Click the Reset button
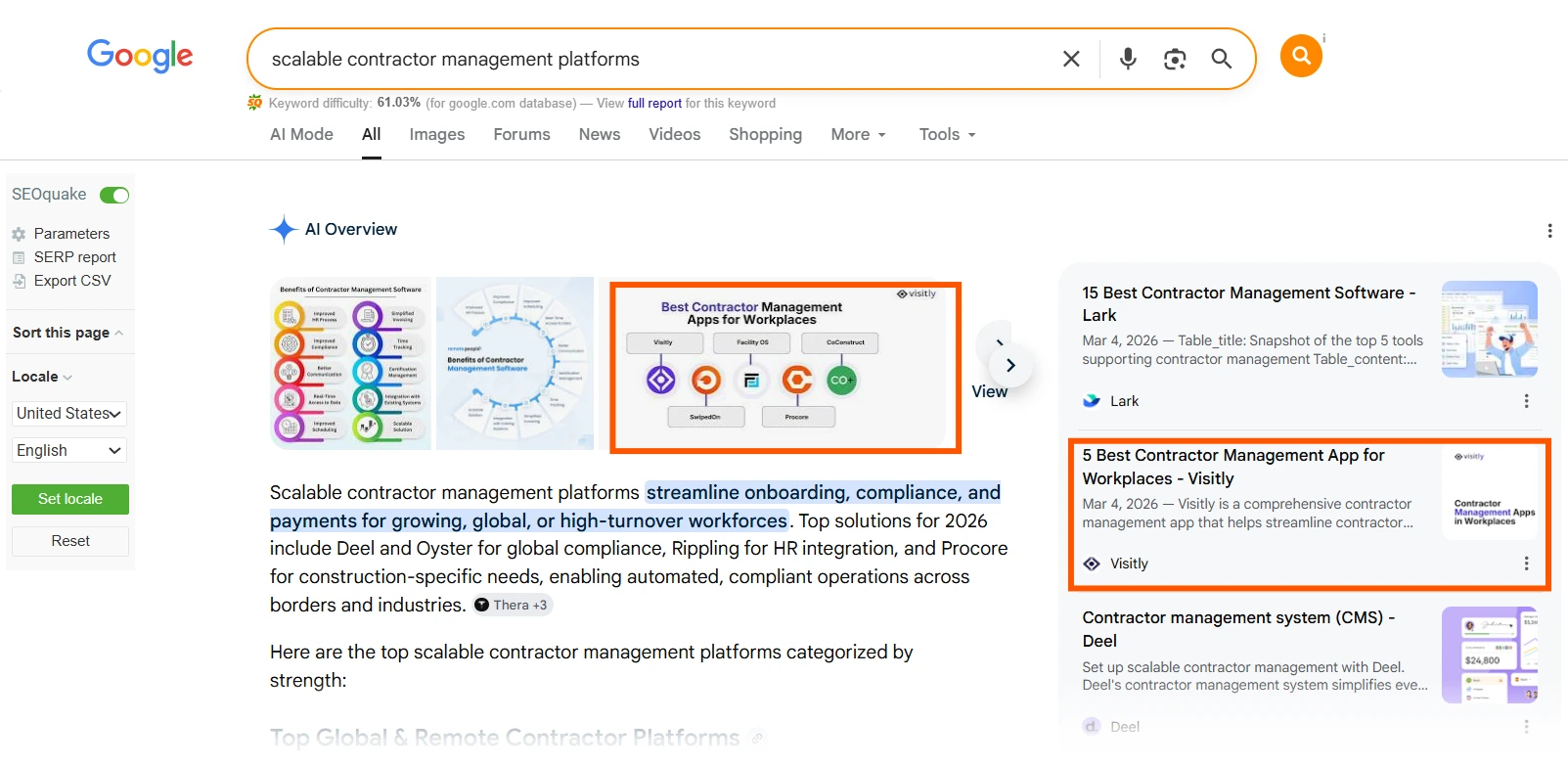Image resolution: width=1568 pixels, height=767 pixels. pos(70,541)
